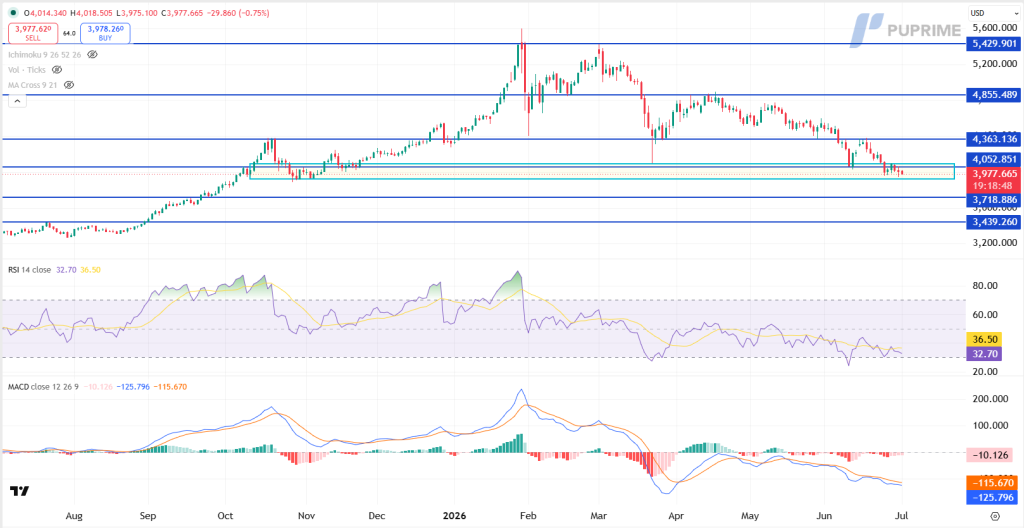Click the MACD -125.796 blue axis label
The image size is (1024, 528).
(x=993, y=497)
